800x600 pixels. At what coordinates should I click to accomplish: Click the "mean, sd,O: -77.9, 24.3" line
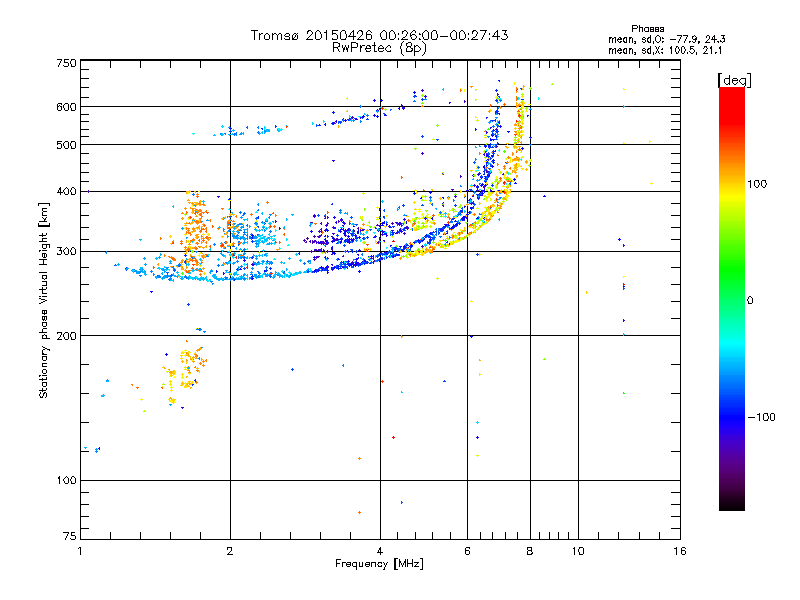(666, 39)
